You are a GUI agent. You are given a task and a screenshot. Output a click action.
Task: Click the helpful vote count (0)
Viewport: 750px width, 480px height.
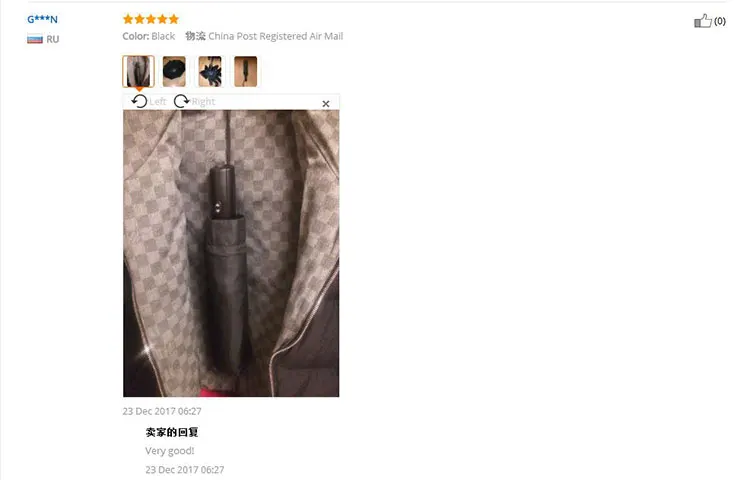pyautogui.click(x=720, y=21)
